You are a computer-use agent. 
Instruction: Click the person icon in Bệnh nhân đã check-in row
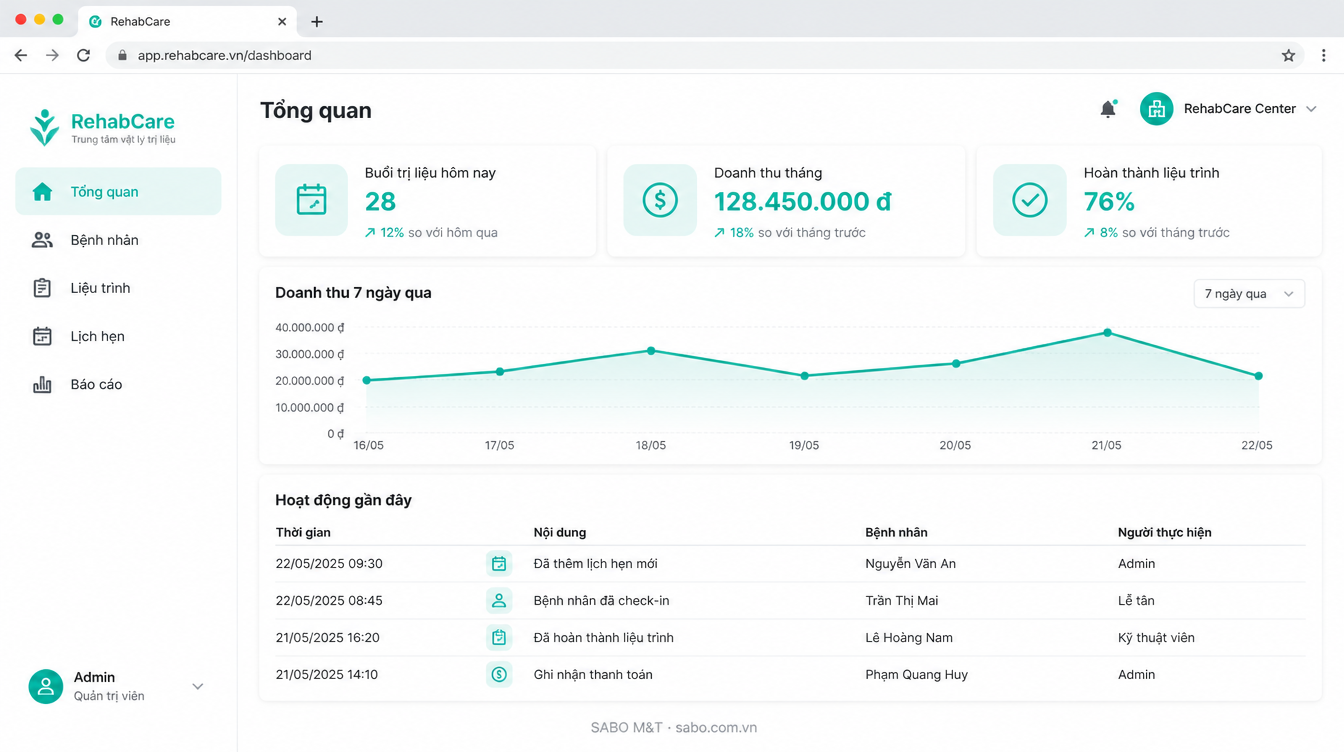(499, 601)
